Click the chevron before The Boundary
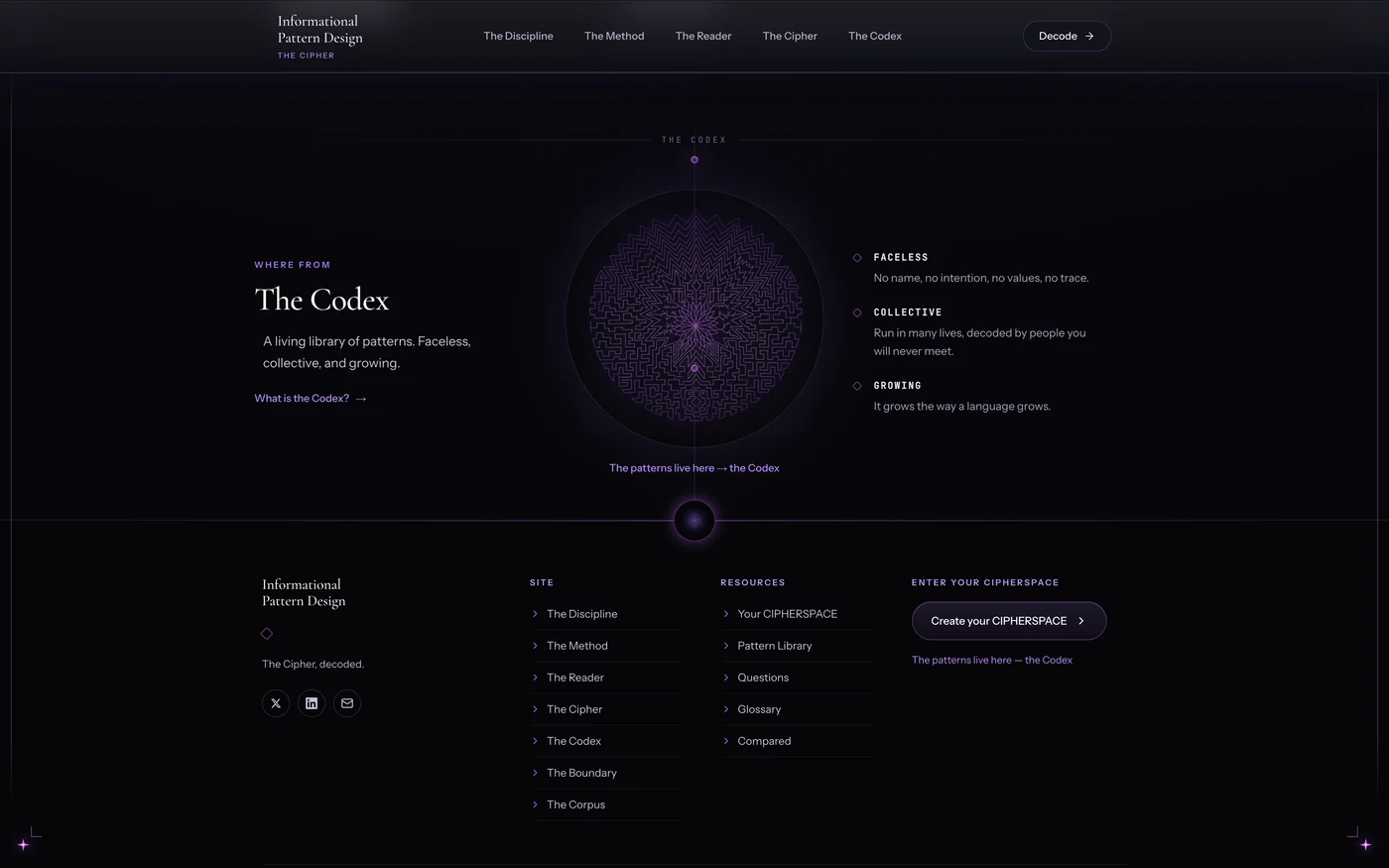The image size is (1389, 868). tap(535, 773)
